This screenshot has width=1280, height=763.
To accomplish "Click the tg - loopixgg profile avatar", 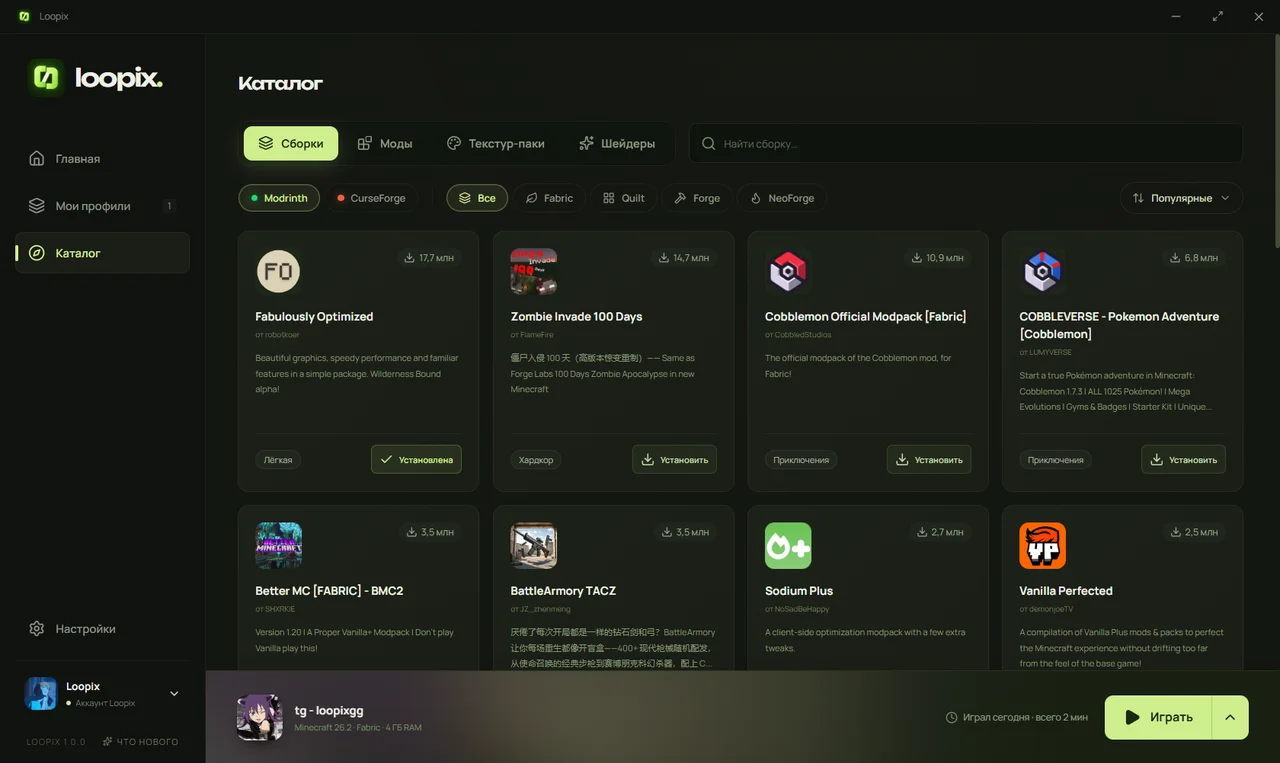I will [260, 717].
